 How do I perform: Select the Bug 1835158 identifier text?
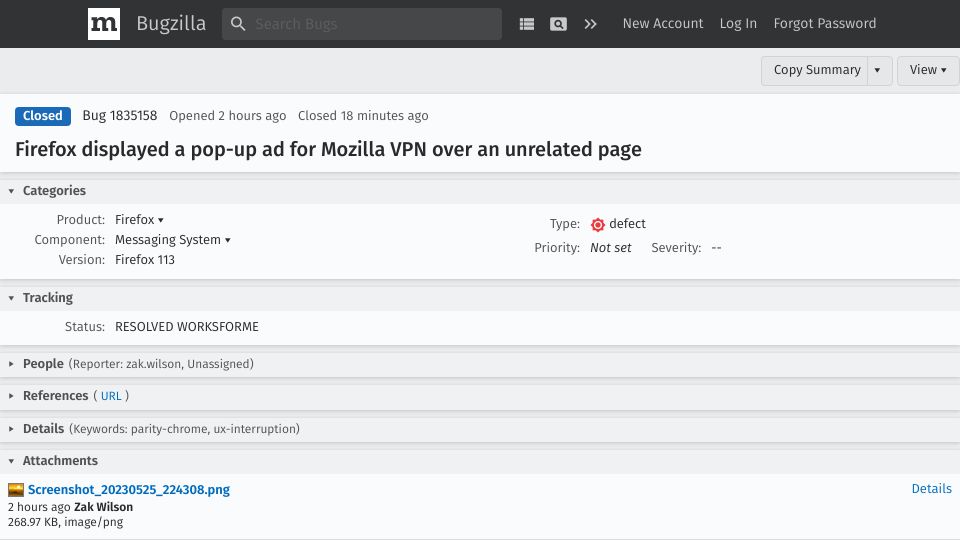click(x=120, y=115)
